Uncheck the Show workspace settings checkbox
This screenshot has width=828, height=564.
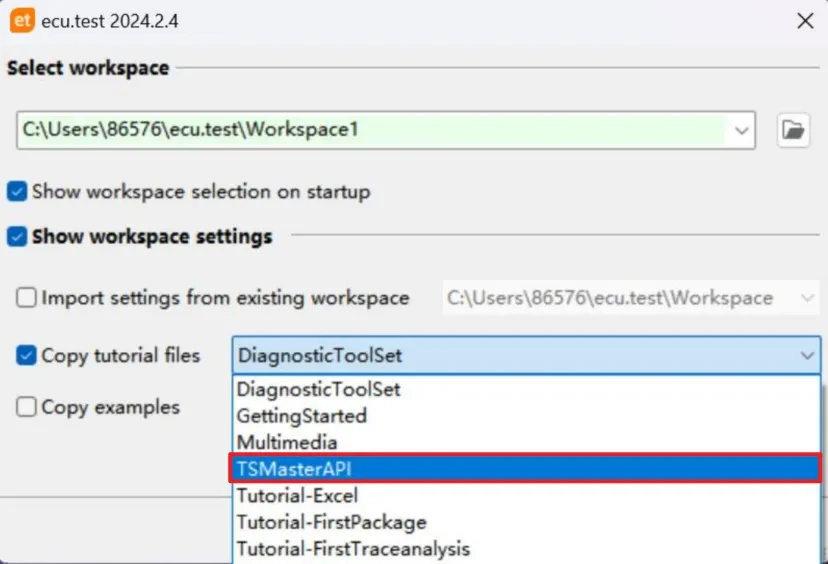pos(17,237)
